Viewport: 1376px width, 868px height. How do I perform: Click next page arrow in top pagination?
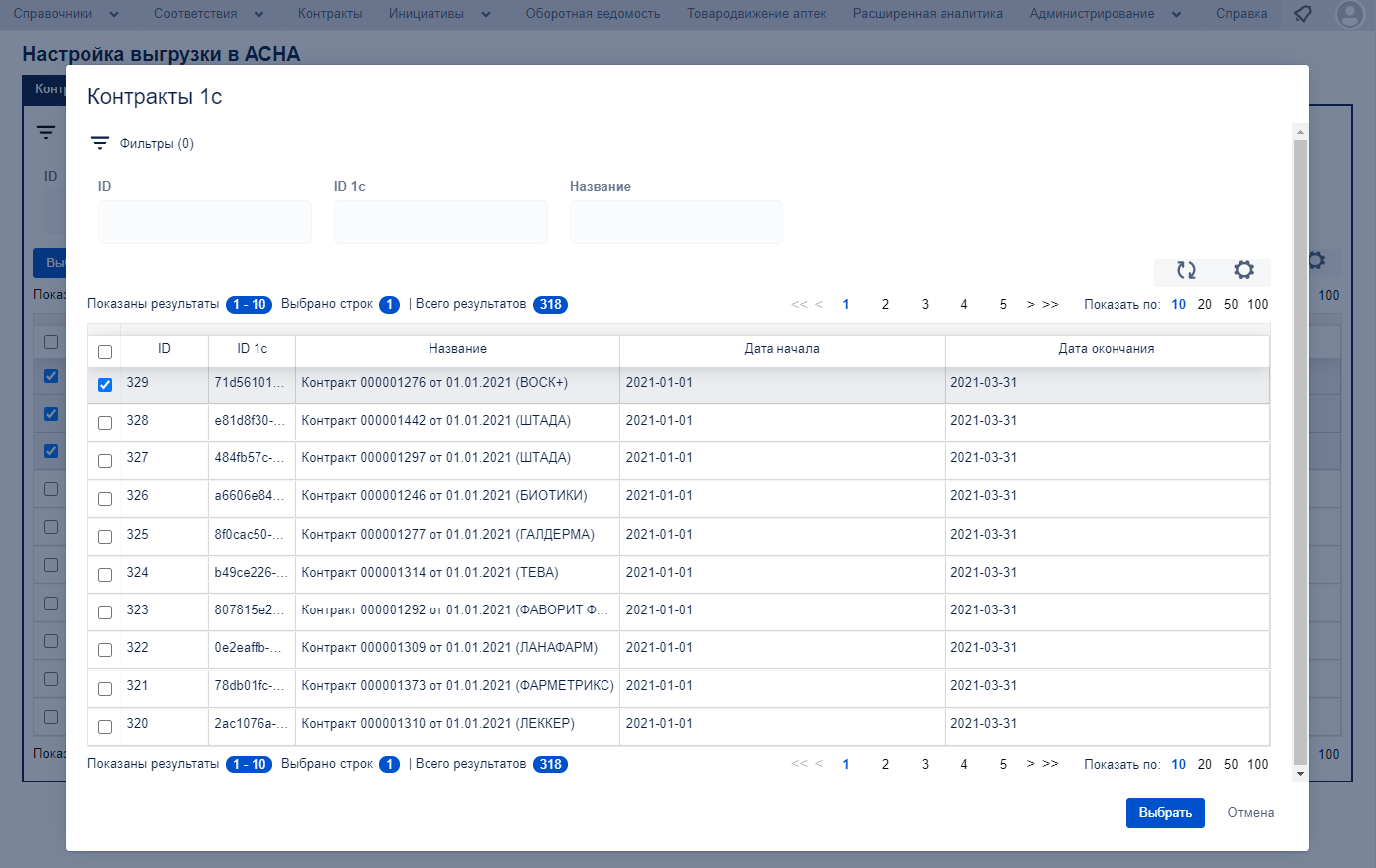tap(1031, 304)
